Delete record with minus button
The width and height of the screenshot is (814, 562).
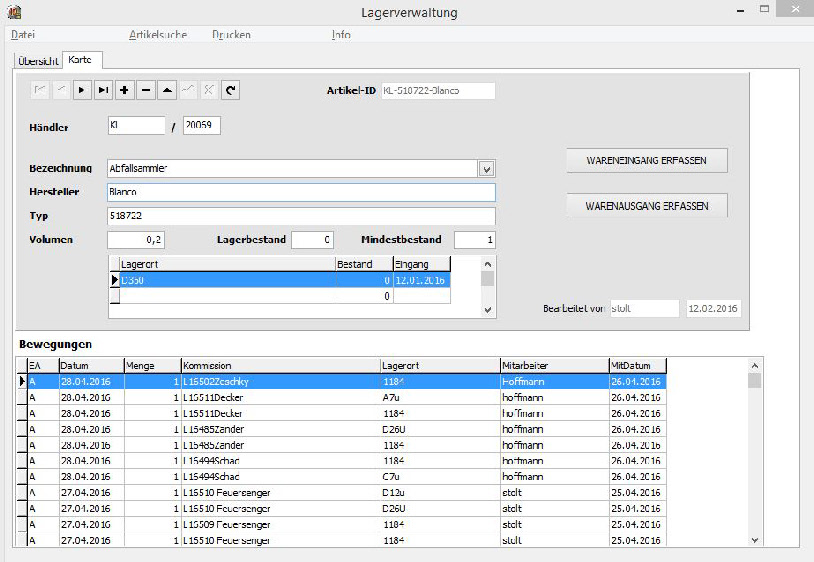[146, 90]
